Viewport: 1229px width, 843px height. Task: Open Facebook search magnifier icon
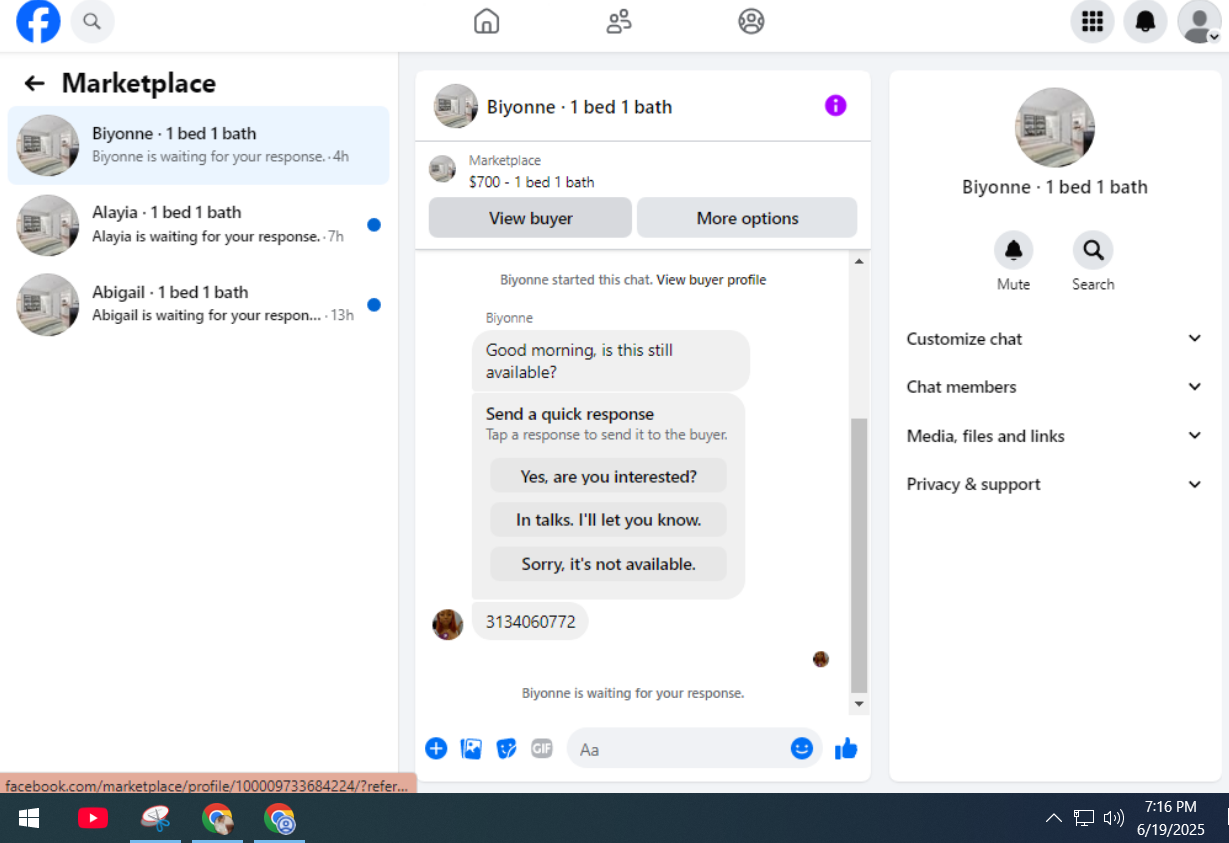coord(92,21)
